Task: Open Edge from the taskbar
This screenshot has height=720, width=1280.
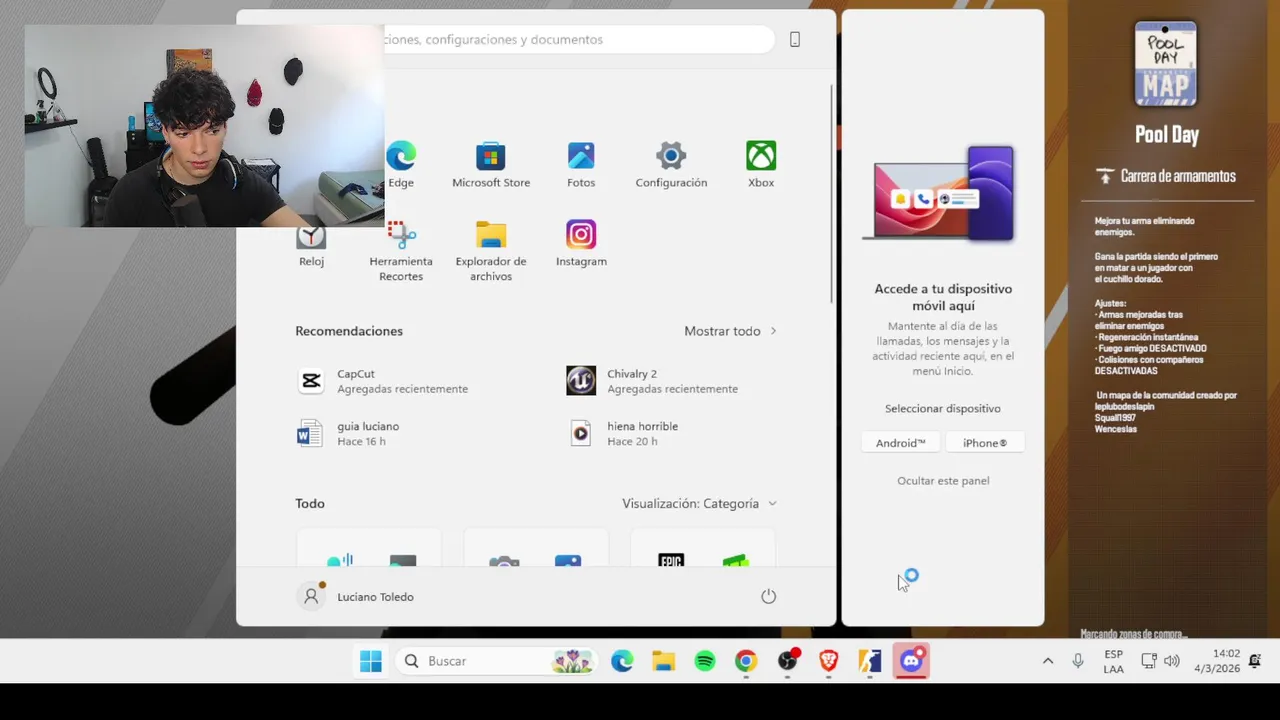Action: coord(622,661)
